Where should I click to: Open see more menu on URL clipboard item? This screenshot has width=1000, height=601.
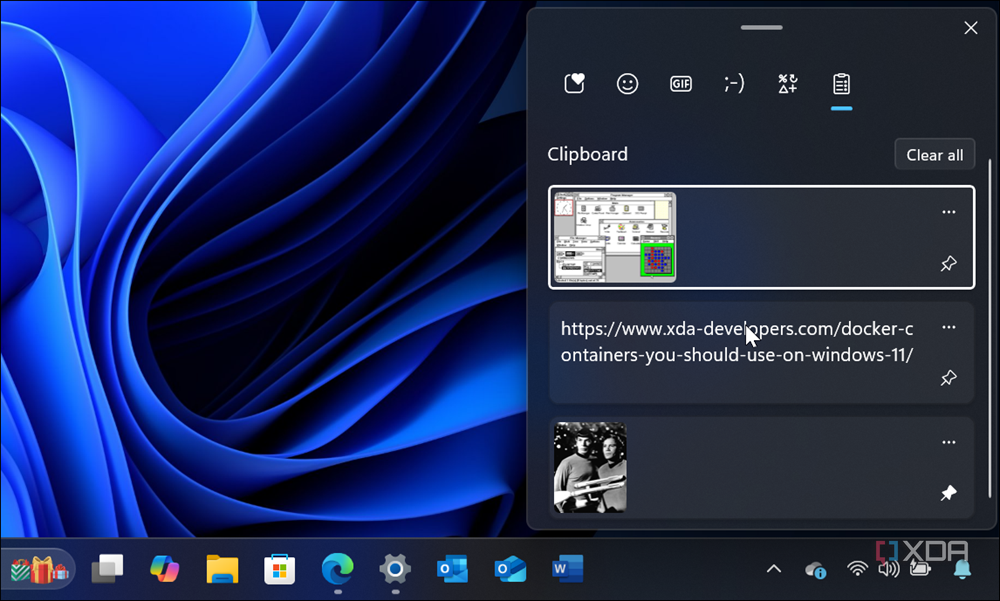click(x=948, y=327)
